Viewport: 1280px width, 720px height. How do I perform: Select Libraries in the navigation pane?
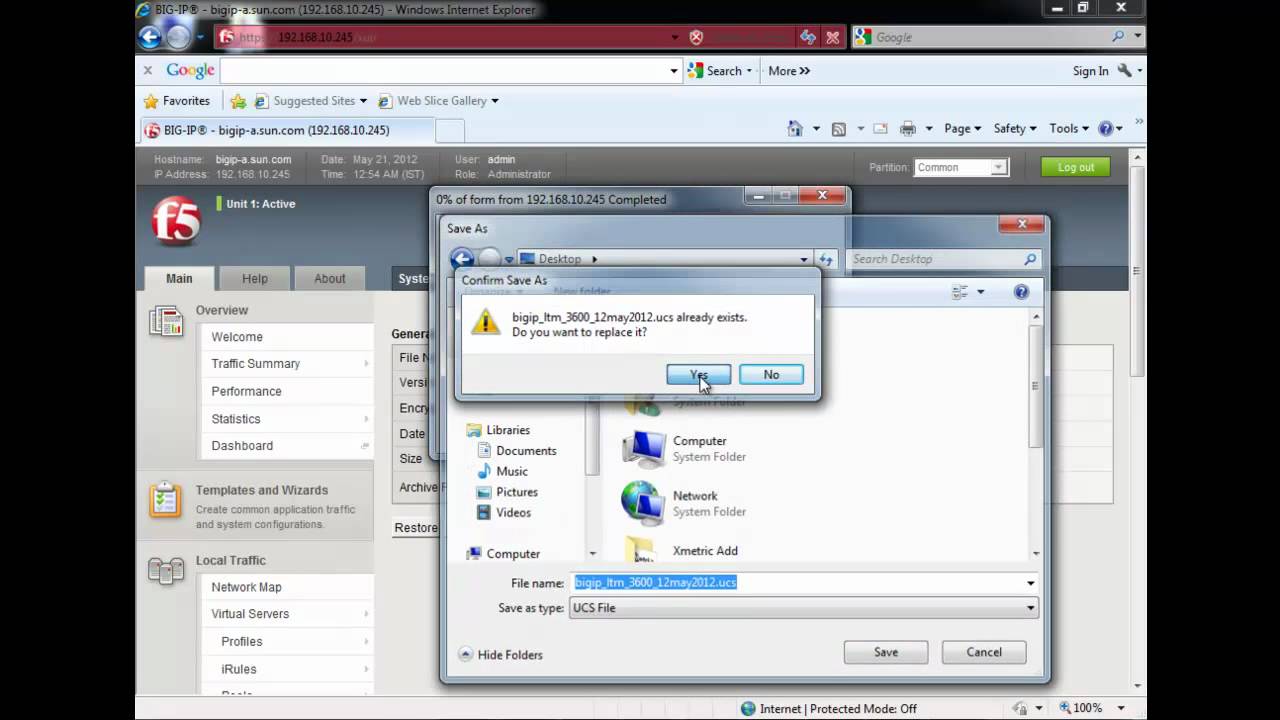point(498,430)
